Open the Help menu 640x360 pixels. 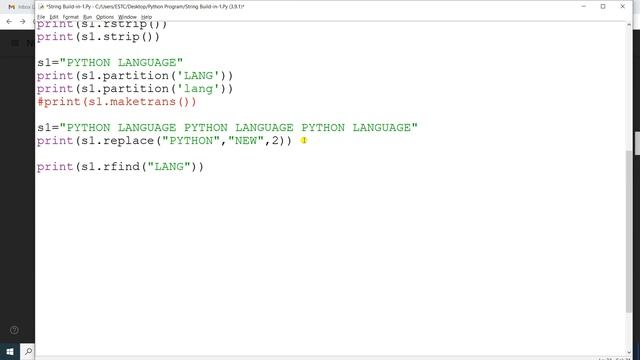pos(147,17)
